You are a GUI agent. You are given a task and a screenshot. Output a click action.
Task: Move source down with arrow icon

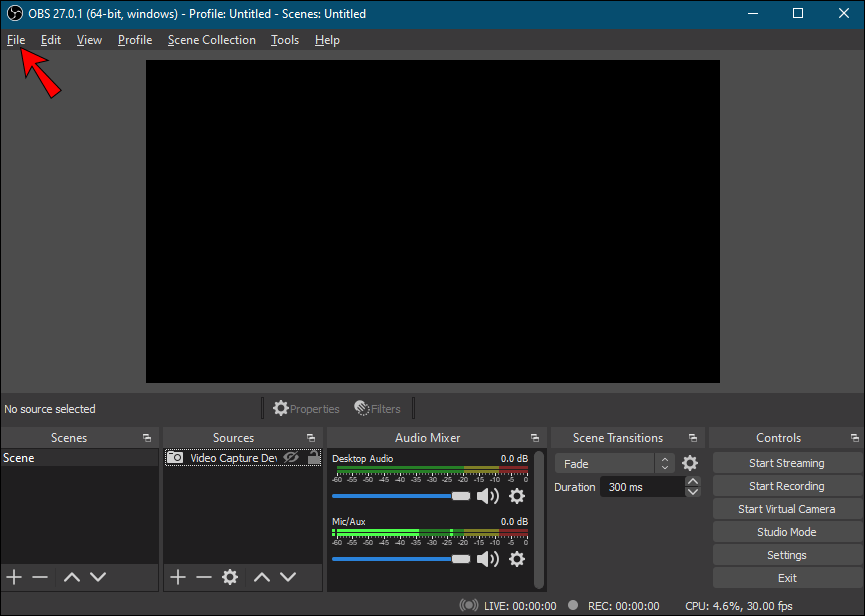288,577
